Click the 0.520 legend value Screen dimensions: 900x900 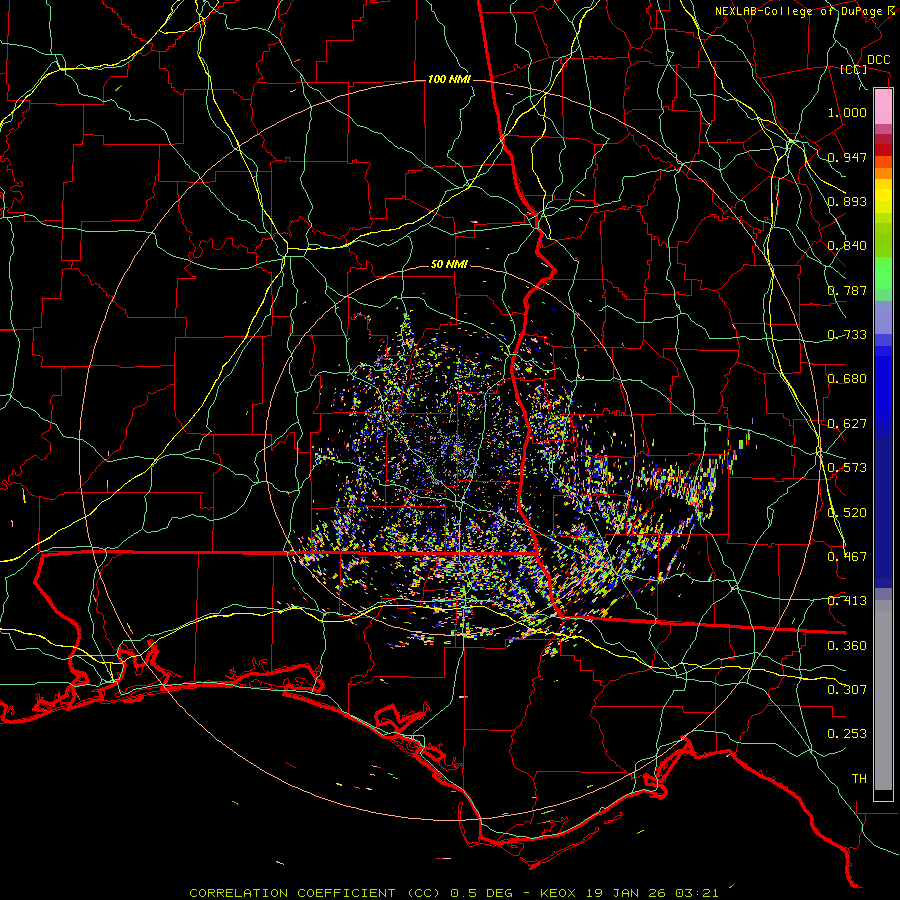[x=847, y=513]
